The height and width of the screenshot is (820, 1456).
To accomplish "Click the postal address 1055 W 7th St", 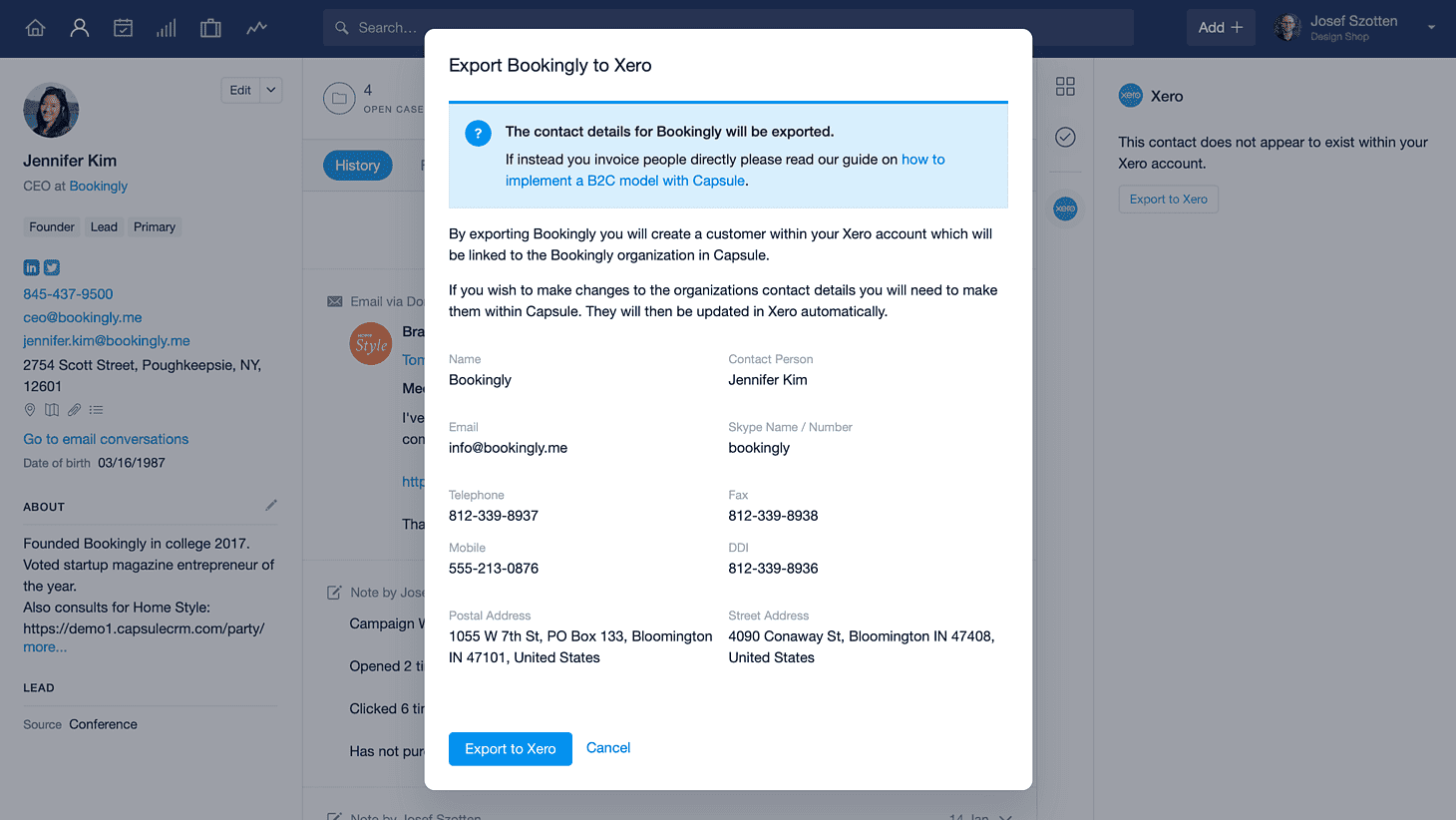I will click(580, 647).
